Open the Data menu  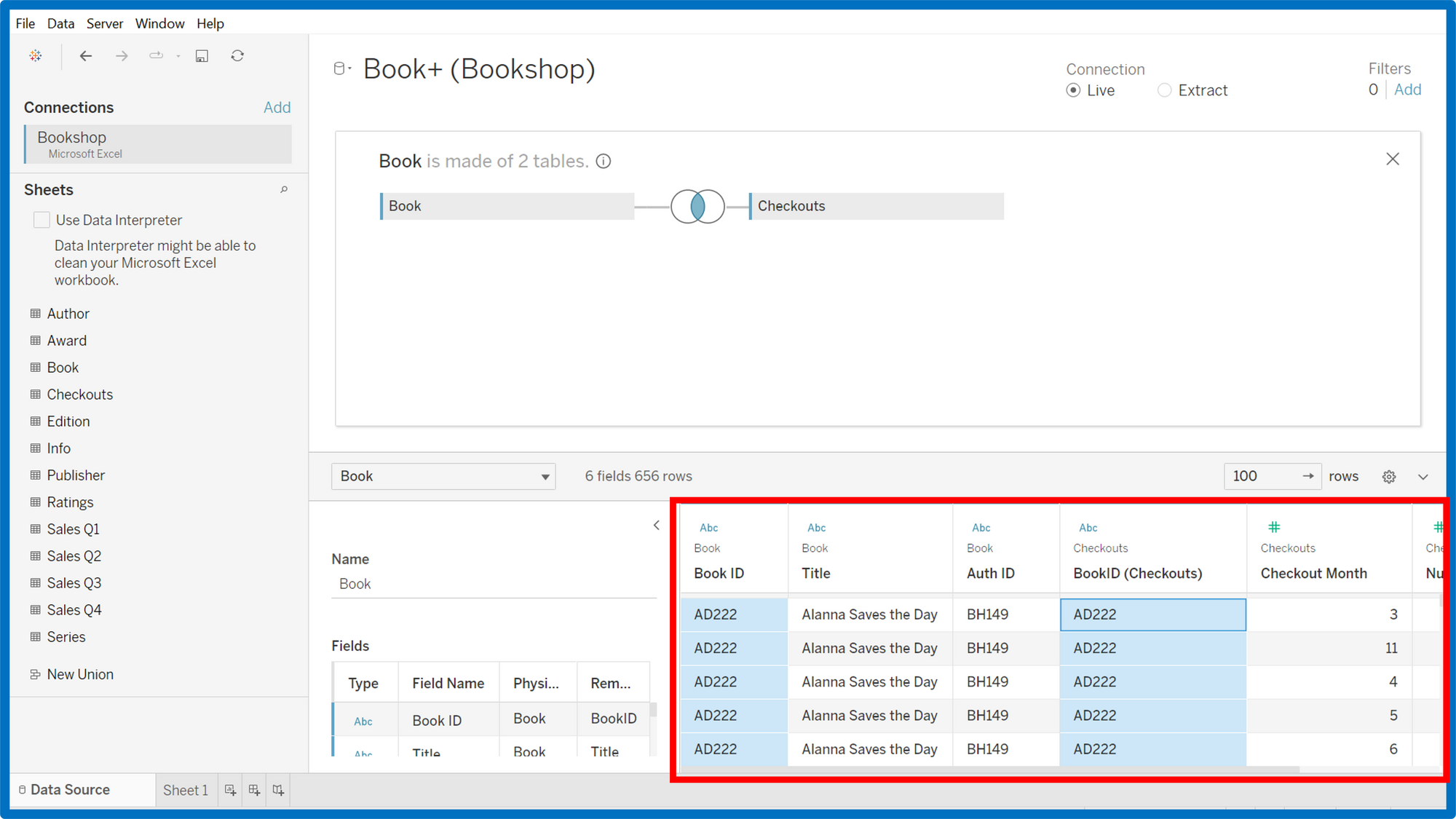click(60, 23)
